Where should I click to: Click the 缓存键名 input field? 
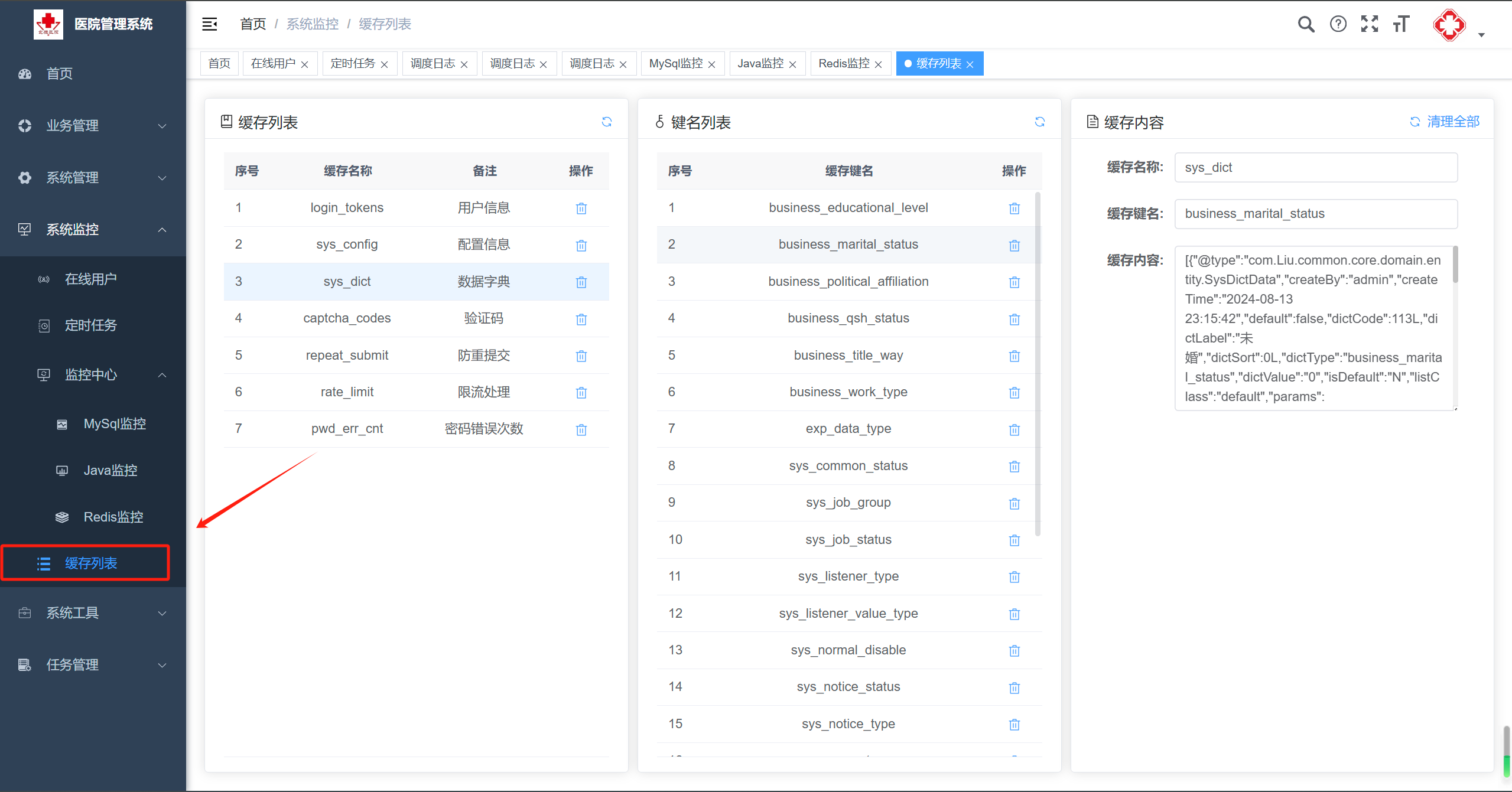click(1315, 214)
